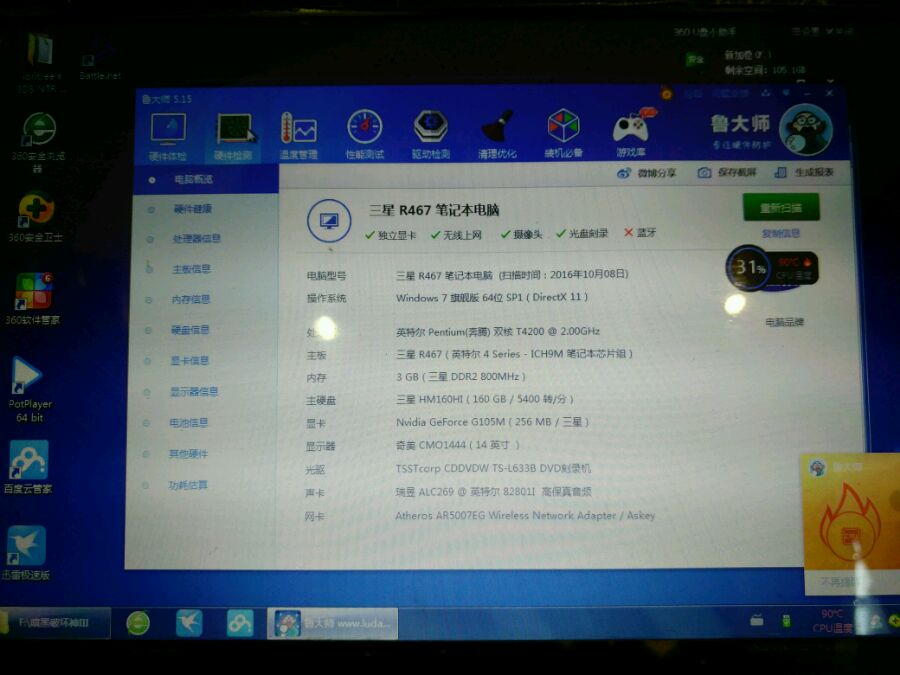The height and width of the screenshot is (675, 900).
Task: Click 保存截屏 to save a screenshot
Action: [727, 172]
